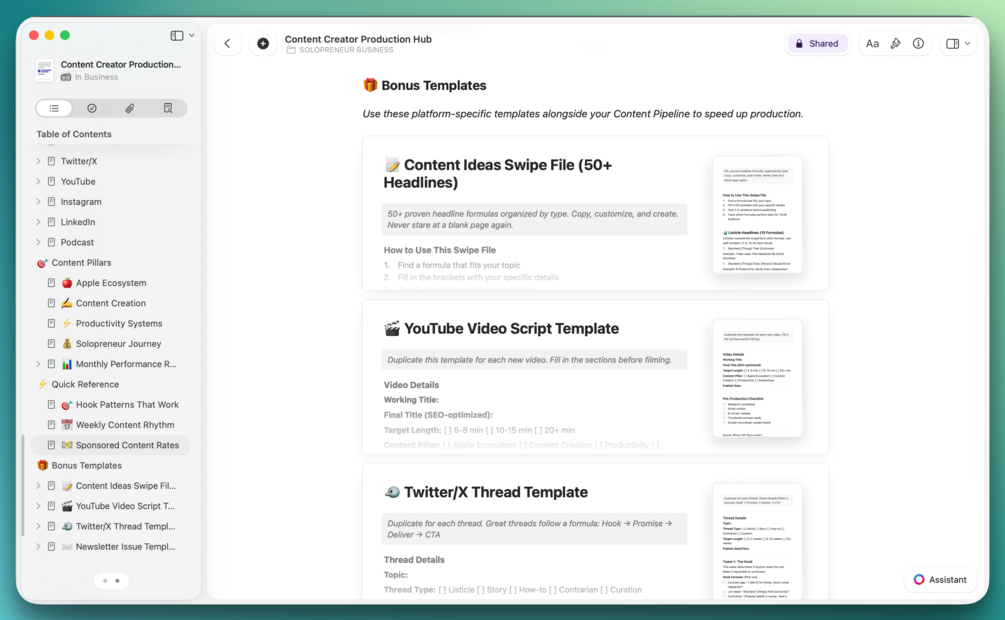1005x620 pixels.
Task: Go to Content Pillars heading
Action: (81, 263)
